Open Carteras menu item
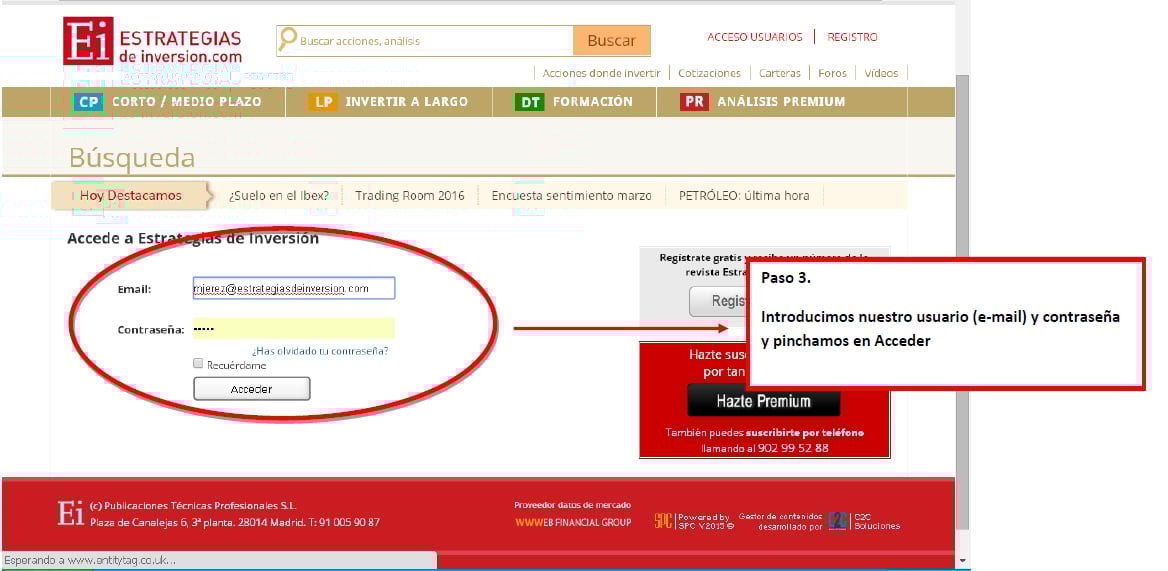This screenshot has height=571, width=1168. (780, 73)
